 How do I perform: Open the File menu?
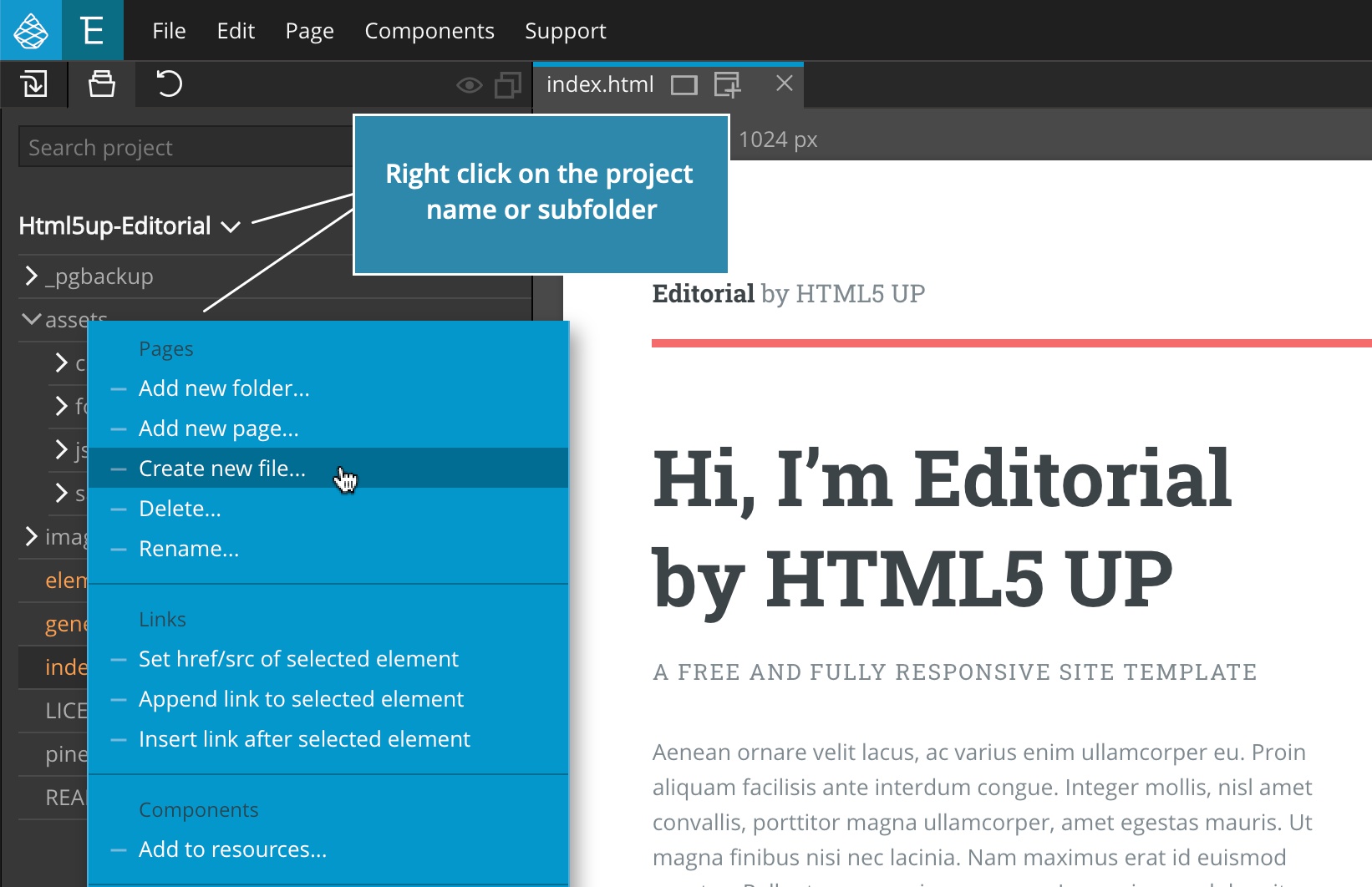pyautogui.click(x=169, y=31)
